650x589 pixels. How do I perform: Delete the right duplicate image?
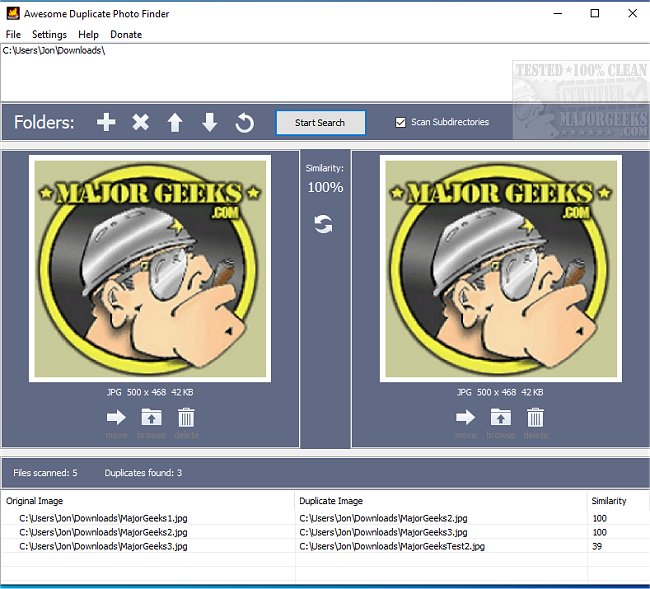[535, 418]
